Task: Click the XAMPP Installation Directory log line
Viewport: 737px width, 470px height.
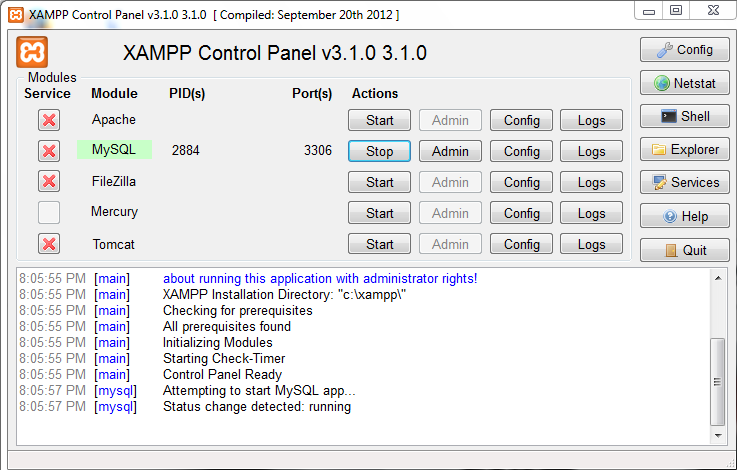Action: (284, 295)
